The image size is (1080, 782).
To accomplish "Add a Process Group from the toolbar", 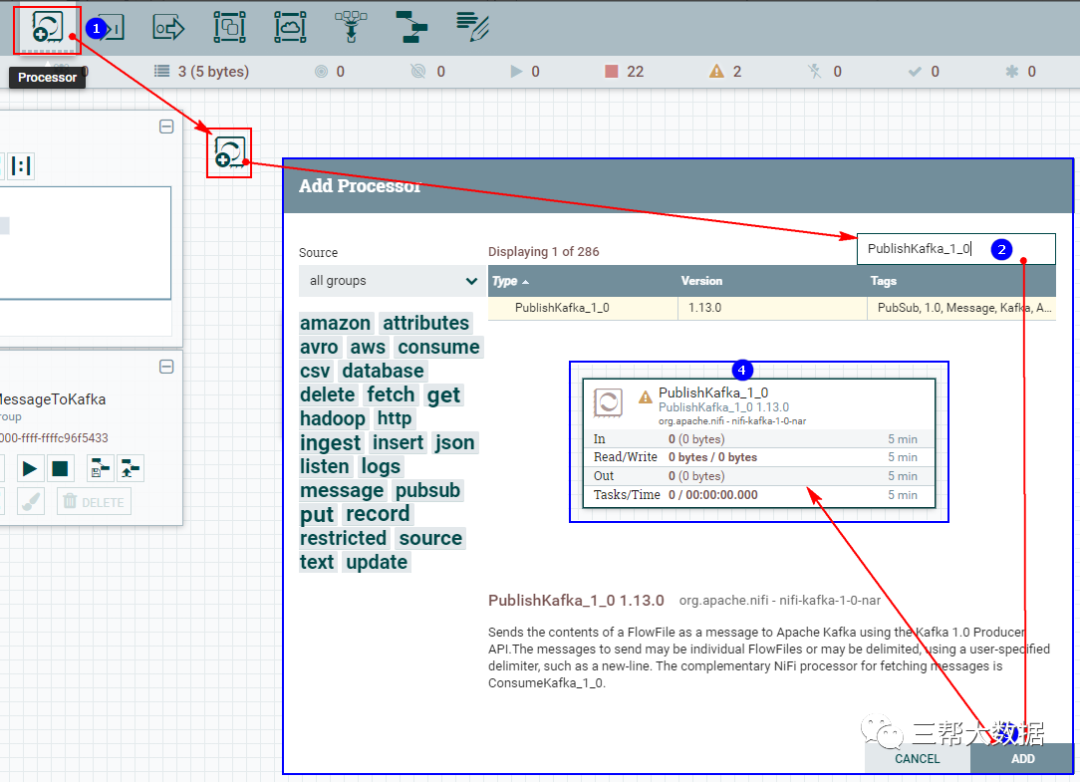I will pyautogui.click(x=229, y=27).
